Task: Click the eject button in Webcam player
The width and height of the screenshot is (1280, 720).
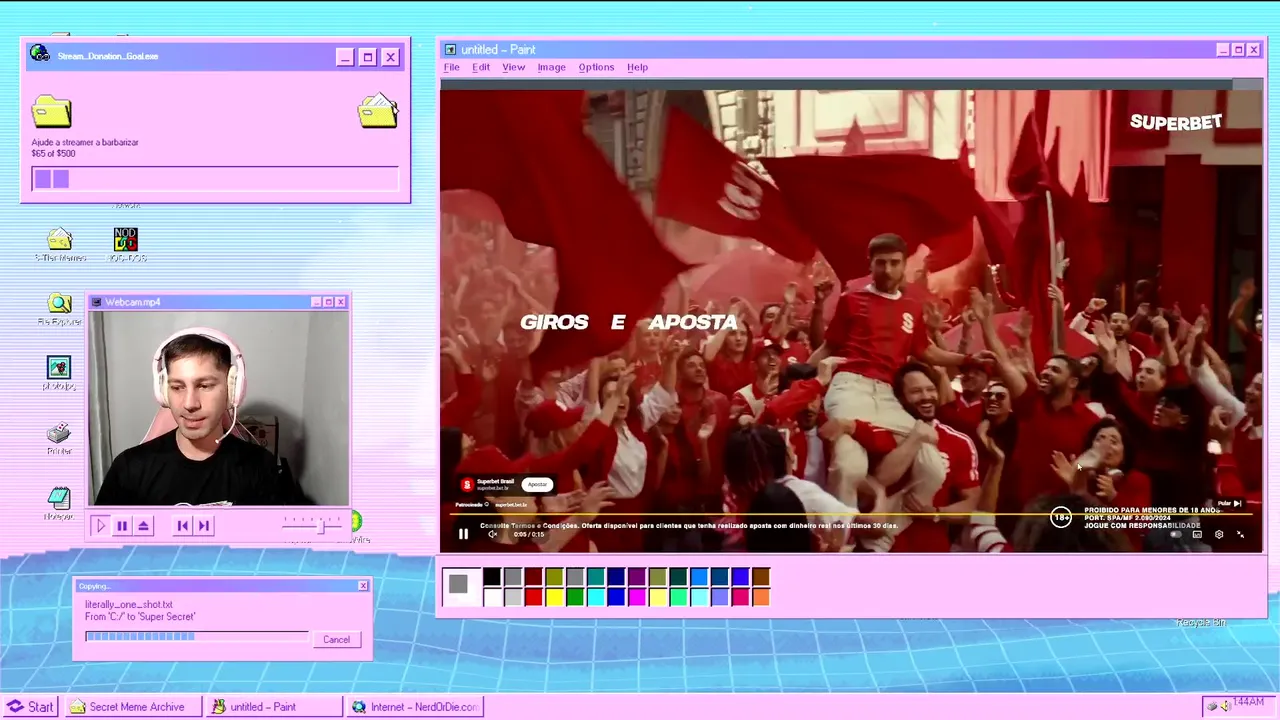Action: click(x=144, y=525)
